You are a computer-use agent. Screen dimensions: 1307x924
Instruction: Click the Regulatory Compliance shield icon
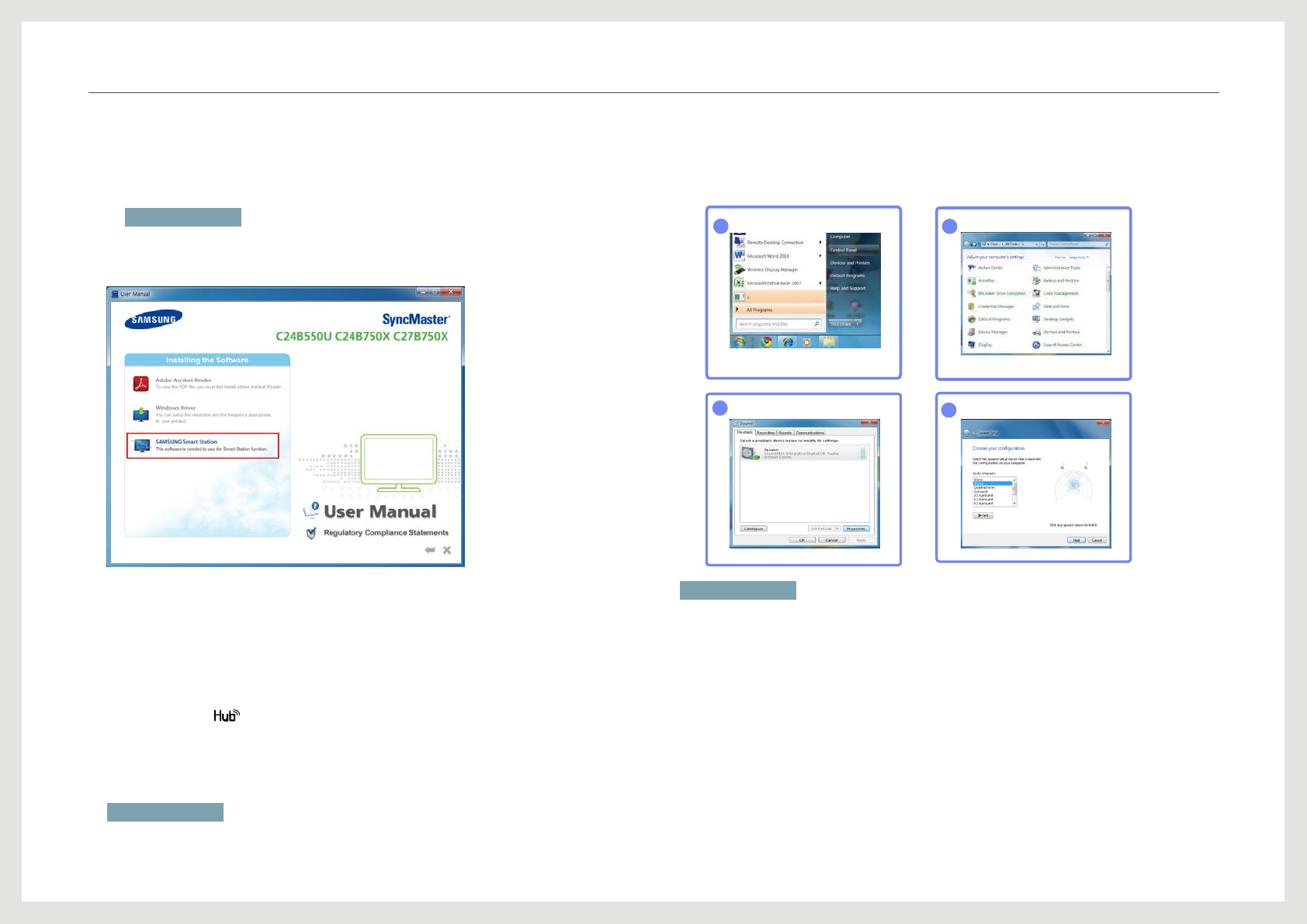tap(311, 533)
